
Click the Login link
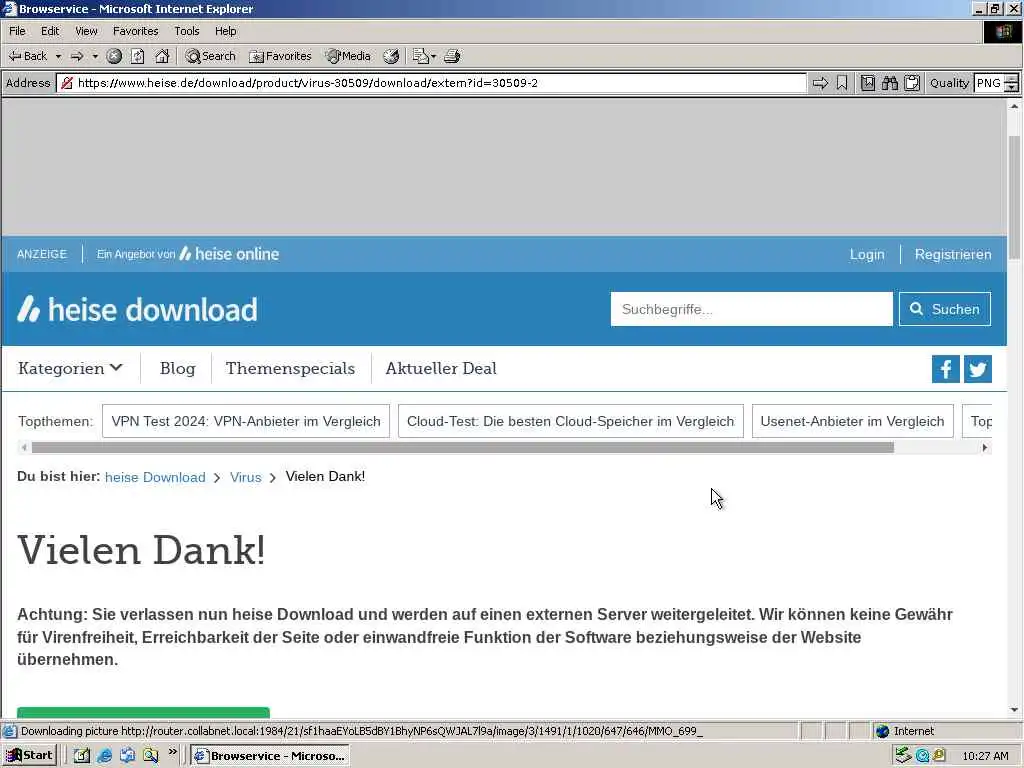click(867, 254)
